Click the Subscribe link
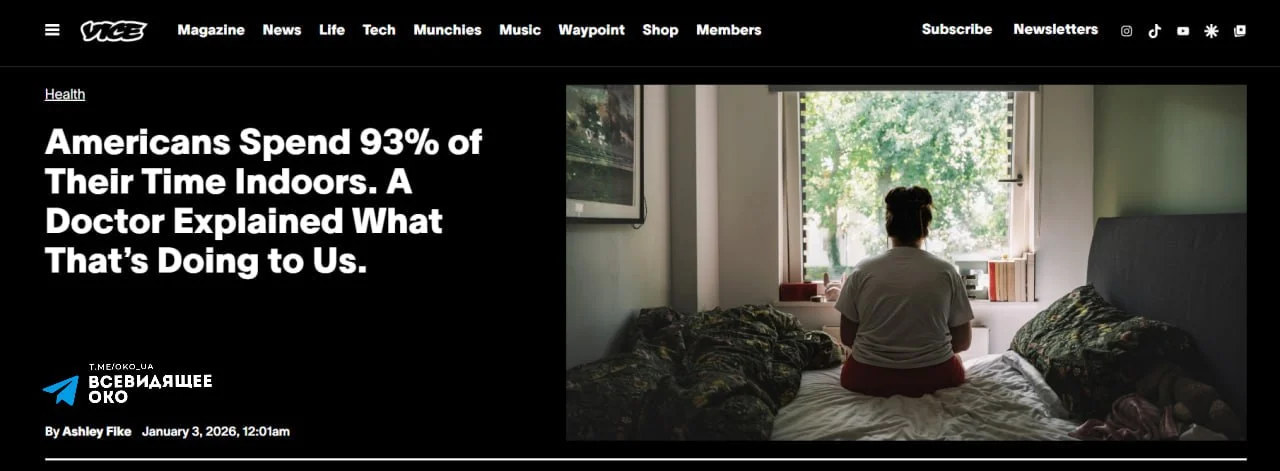This screenshot has width=1280, height=471. pyautogui.click(x=957, y=29)
